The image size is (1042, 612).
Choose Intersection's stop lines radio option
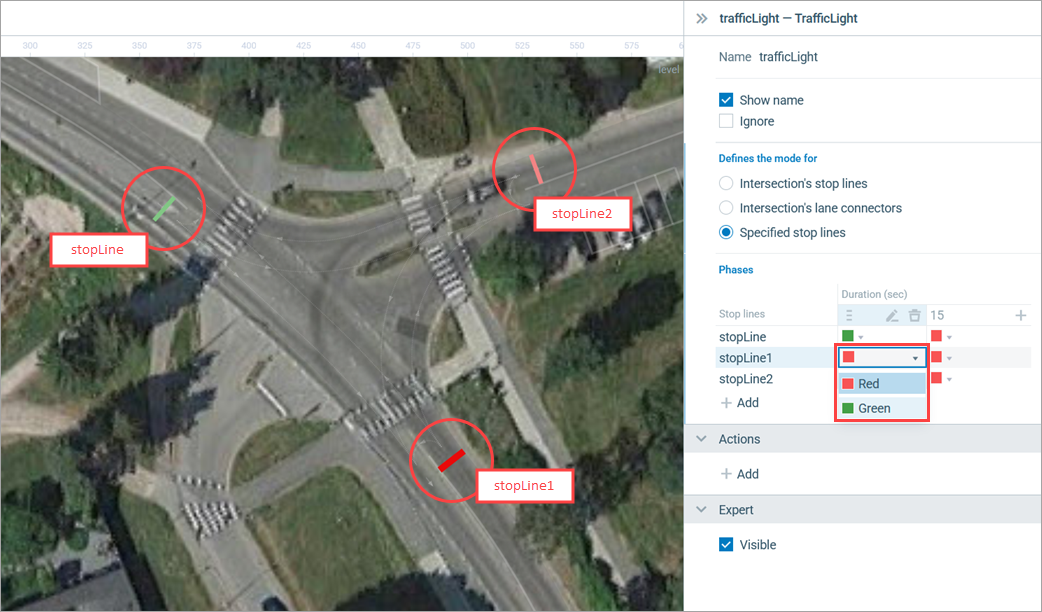727,184
